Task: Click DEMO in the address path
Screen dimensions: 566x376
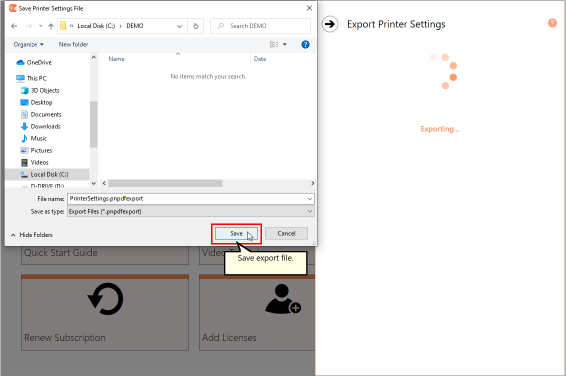Action: pyautogui.click(x=135, y=26)
